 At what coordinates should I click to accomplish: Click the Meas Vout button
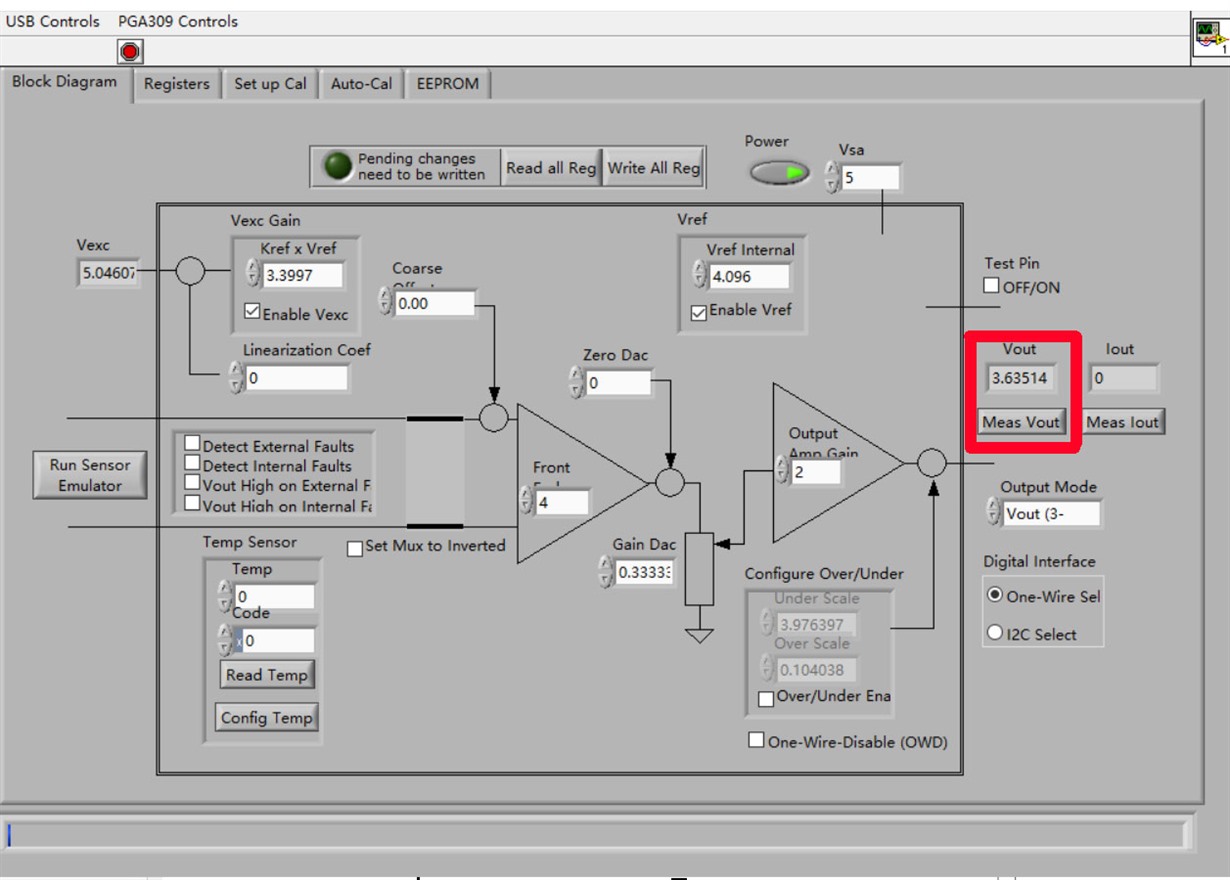(1021, 422)
